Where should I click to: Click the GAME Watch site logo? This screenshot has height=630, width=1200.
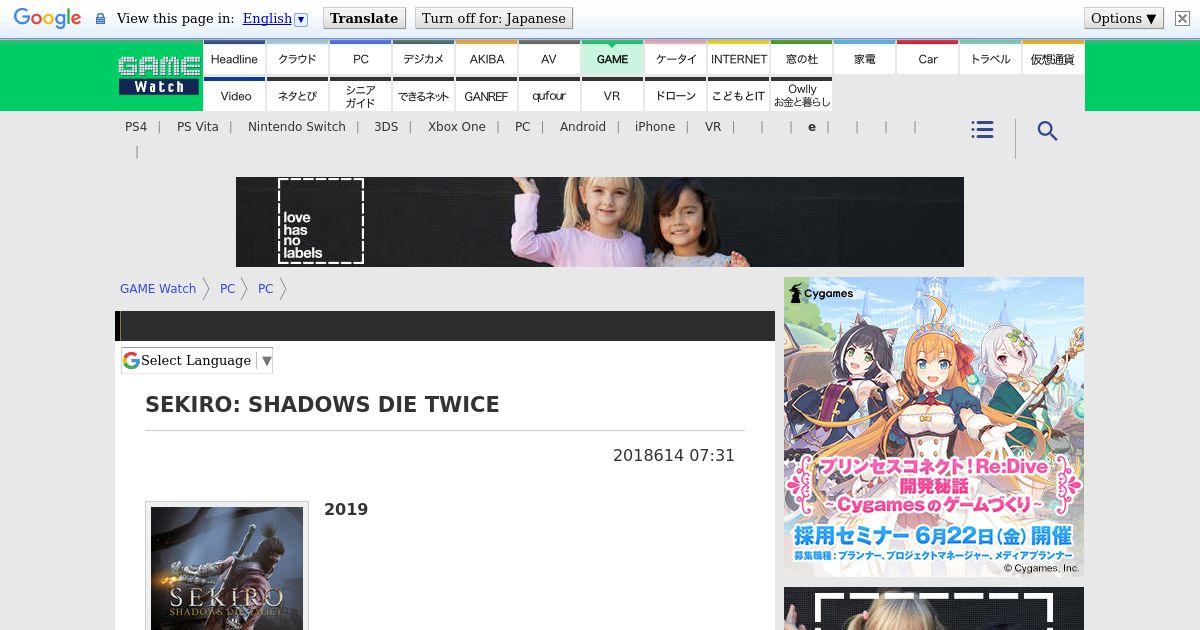159,75
